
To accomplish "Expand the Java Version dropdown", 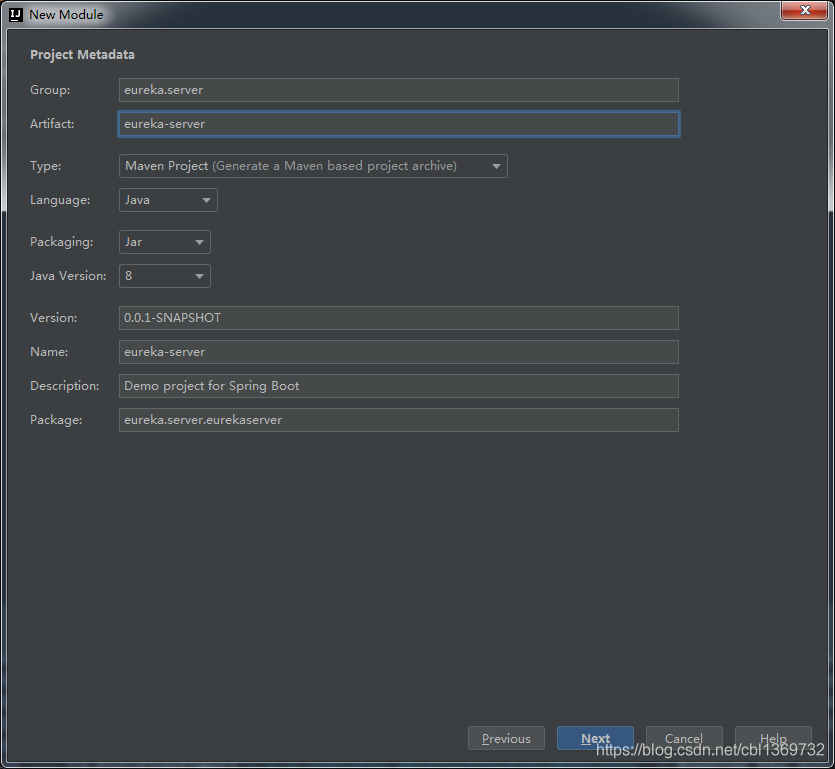I will 164,276.
